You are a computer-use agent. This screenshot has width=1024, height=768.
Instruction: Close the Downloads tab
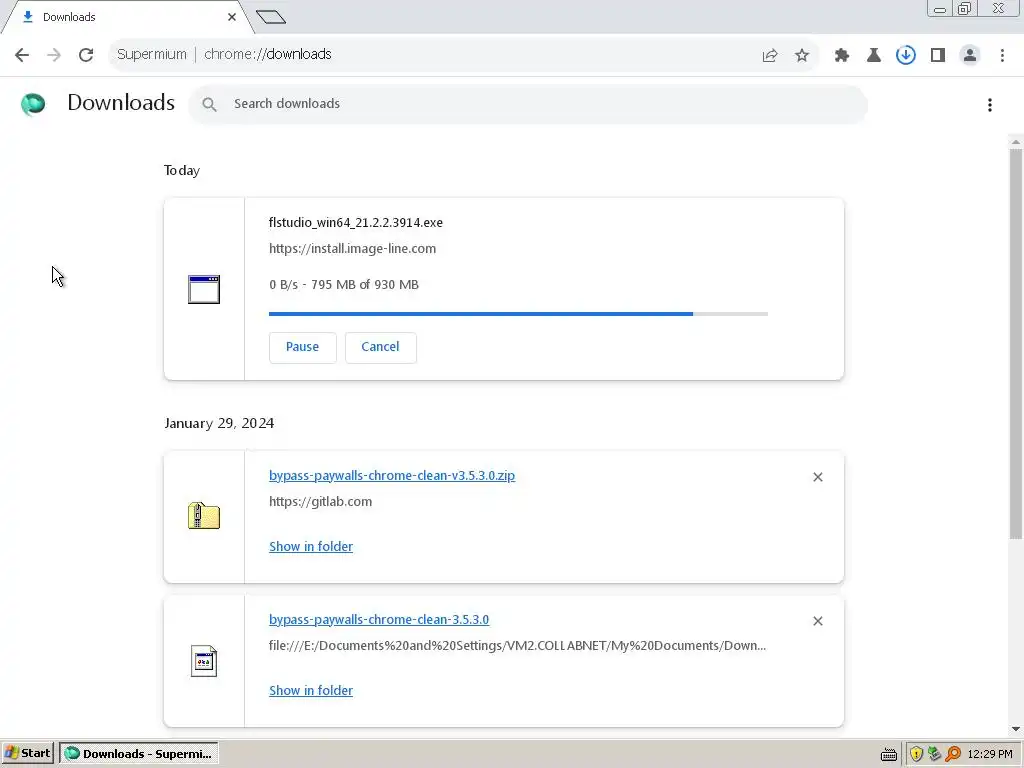232,17
